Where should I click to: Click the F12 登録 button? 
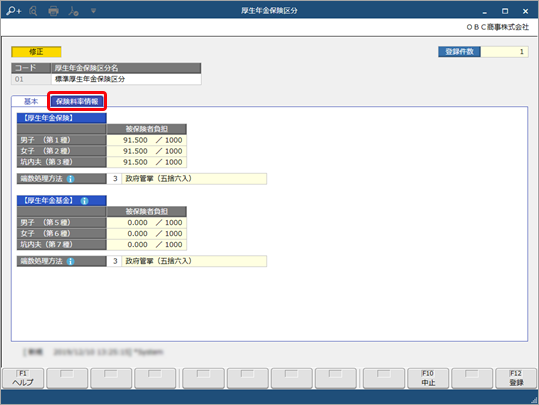pyautogui.click(x=516, y=378)
